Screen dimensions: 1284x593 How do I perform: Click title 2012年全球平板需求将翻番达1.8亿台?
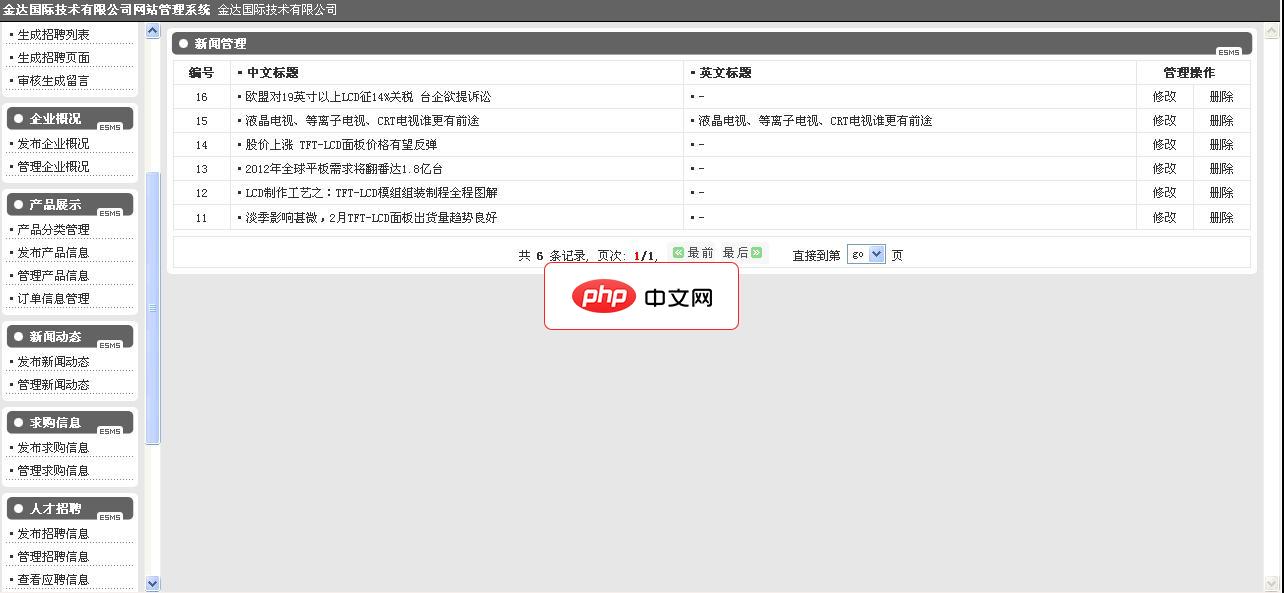(x=344, y=169)
